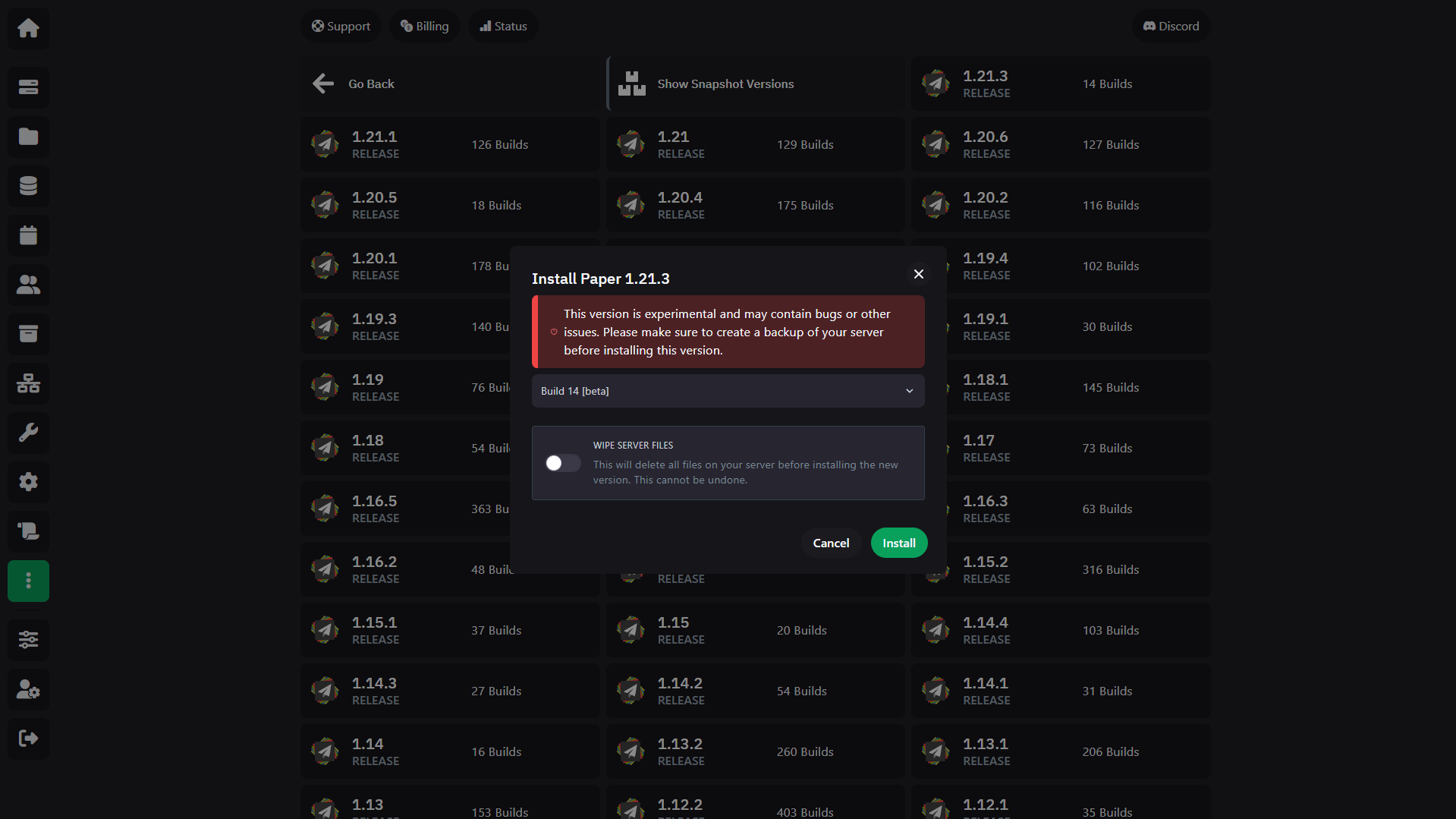Click the '1.16.2' version text
Screen dimensions: 1456x819
pos(374,562)
